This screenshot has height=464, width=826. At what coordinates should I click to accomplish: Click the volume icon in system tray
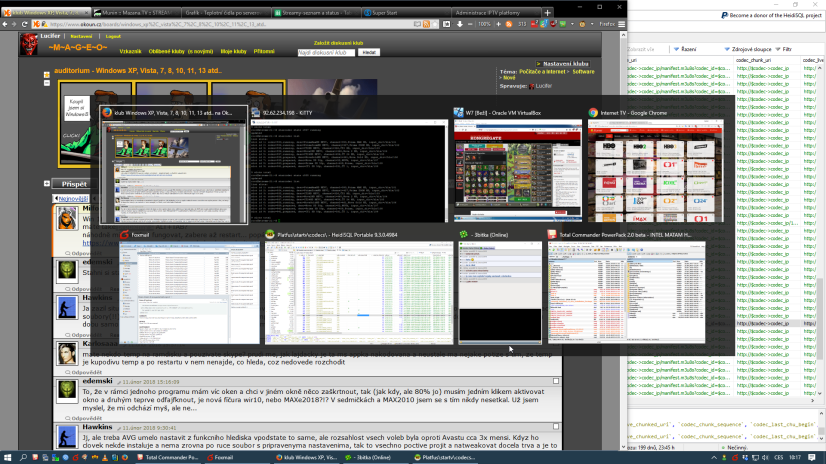[765, 458]
